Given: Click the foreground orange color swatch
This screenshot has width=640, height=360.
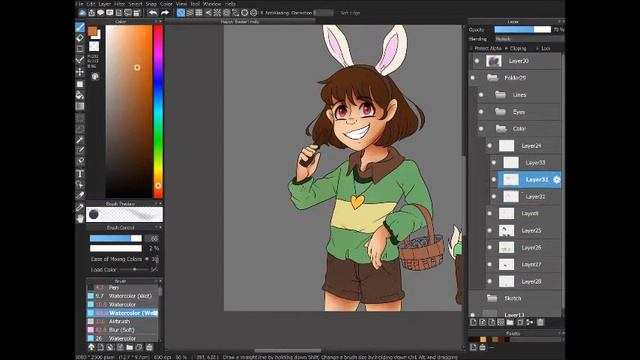Looking at the screenshot, I should [x=93, y=31].
